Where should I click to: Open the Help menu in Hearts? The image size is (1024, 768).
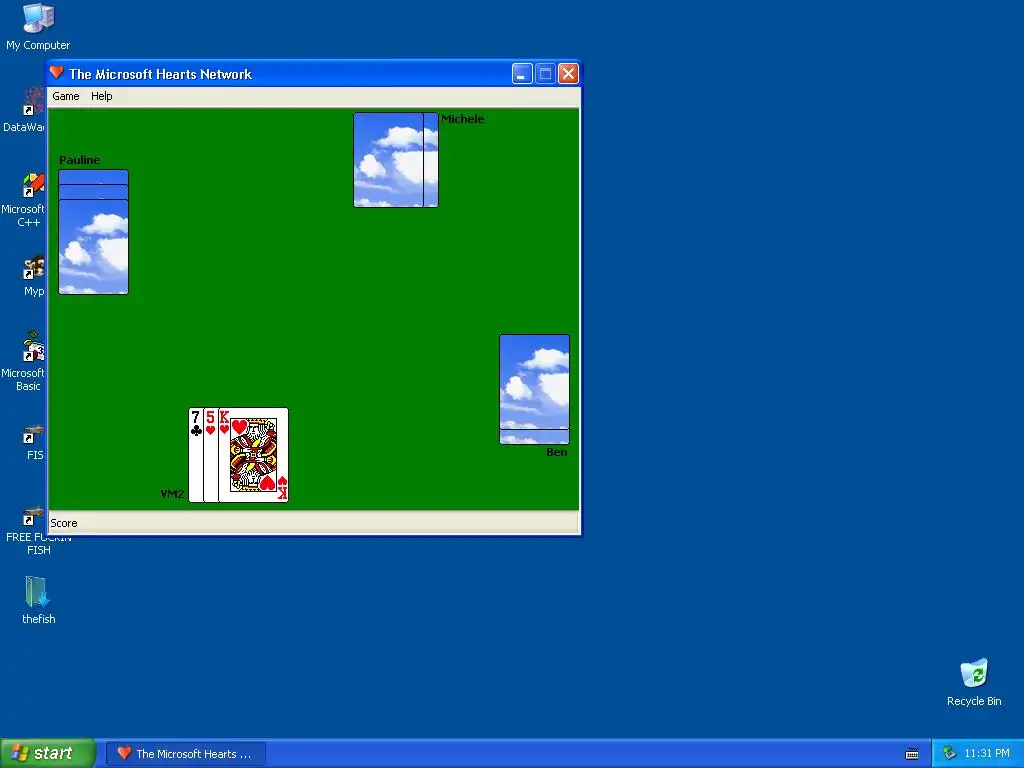[x=101, y=96]
